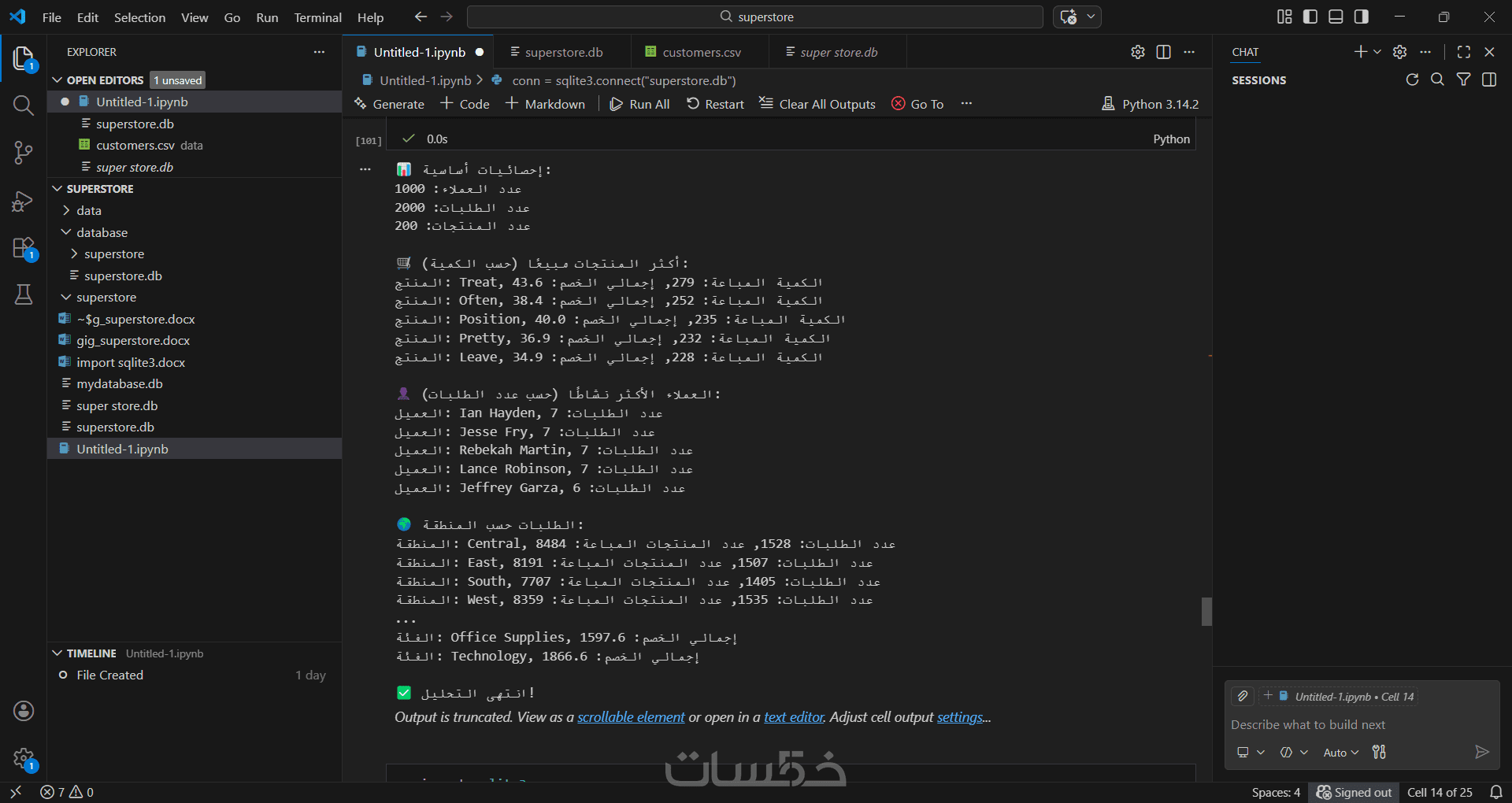Refresh the chat sessions list

pyautogui.click(x=1412, y=80)
